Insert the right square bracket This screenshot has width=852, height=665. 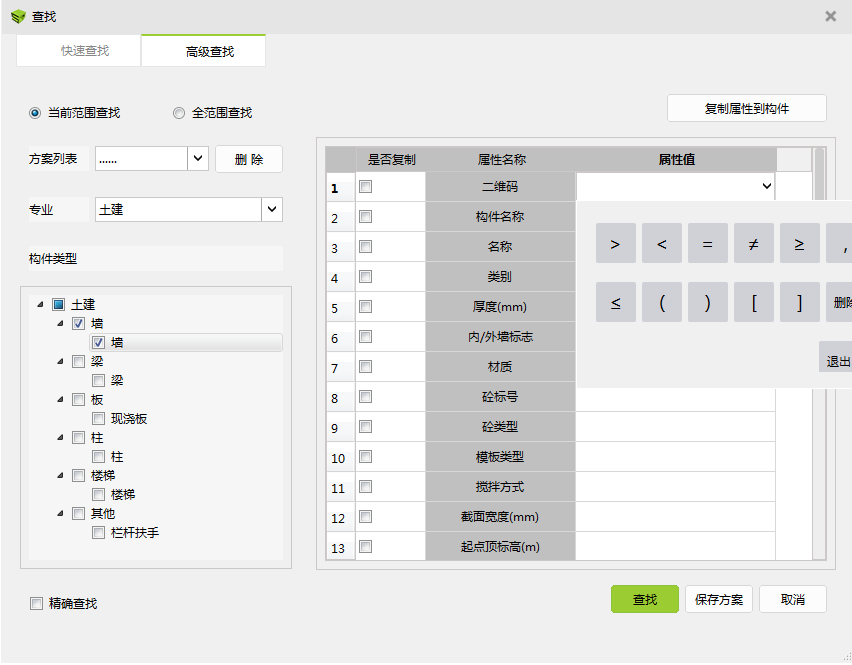800,302
